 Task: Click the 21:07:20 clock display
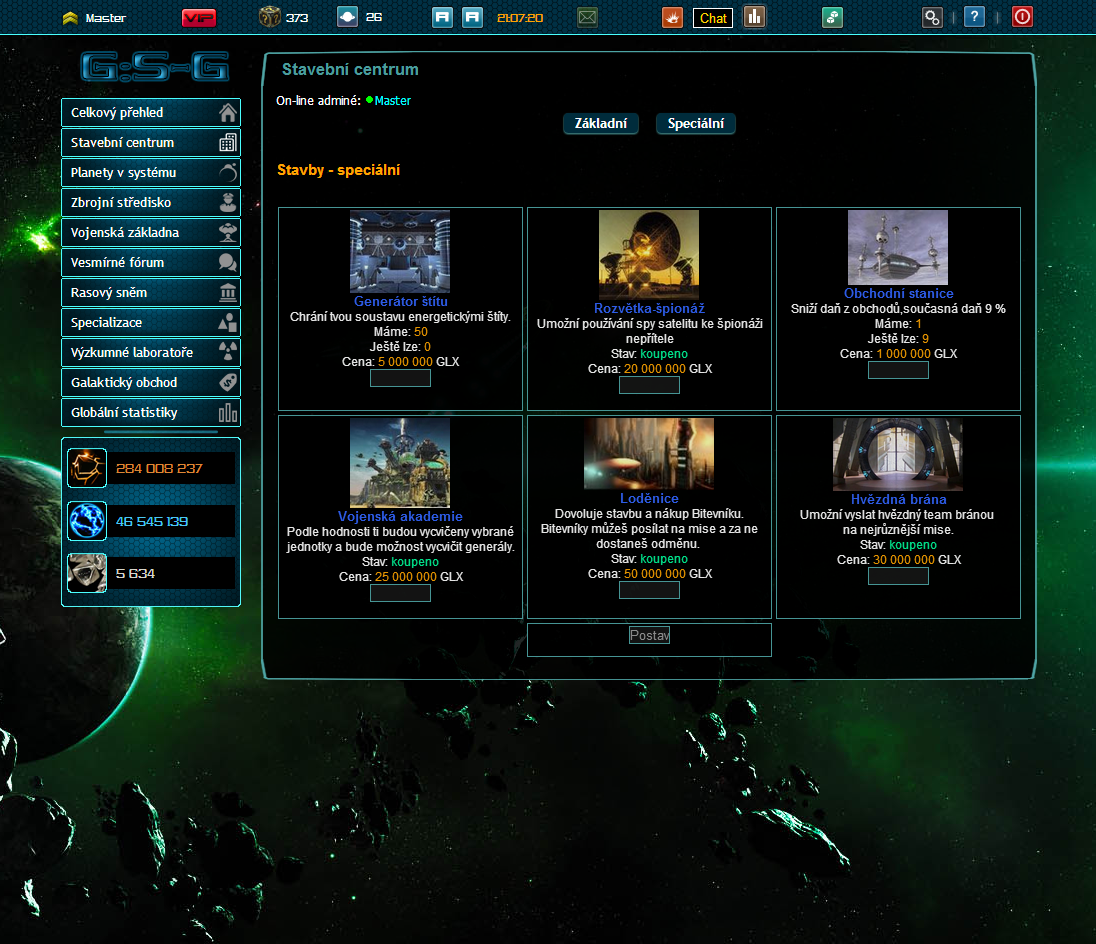point(520,17)
